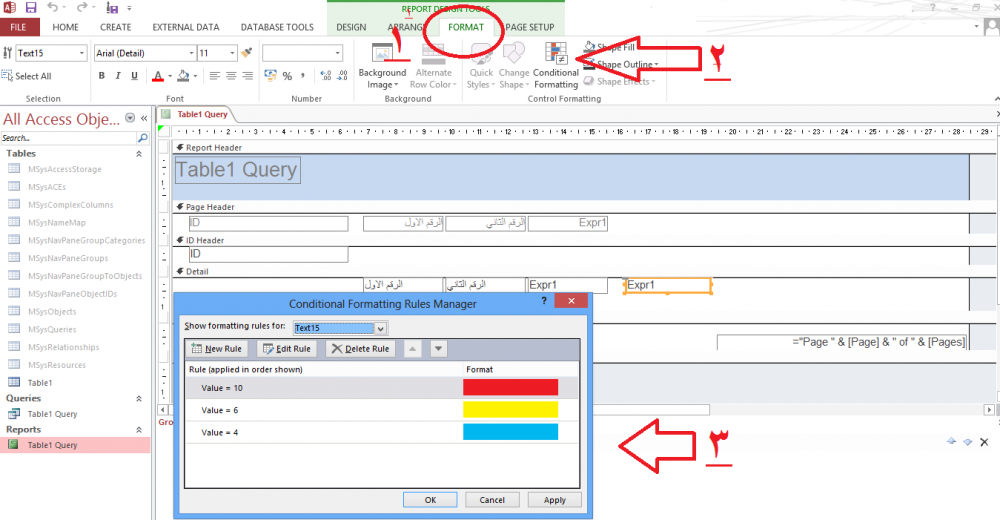Open the font name Arial dropdown
Image resolution: width=1000 pixels, height=520 pixels.
[191, 53]
